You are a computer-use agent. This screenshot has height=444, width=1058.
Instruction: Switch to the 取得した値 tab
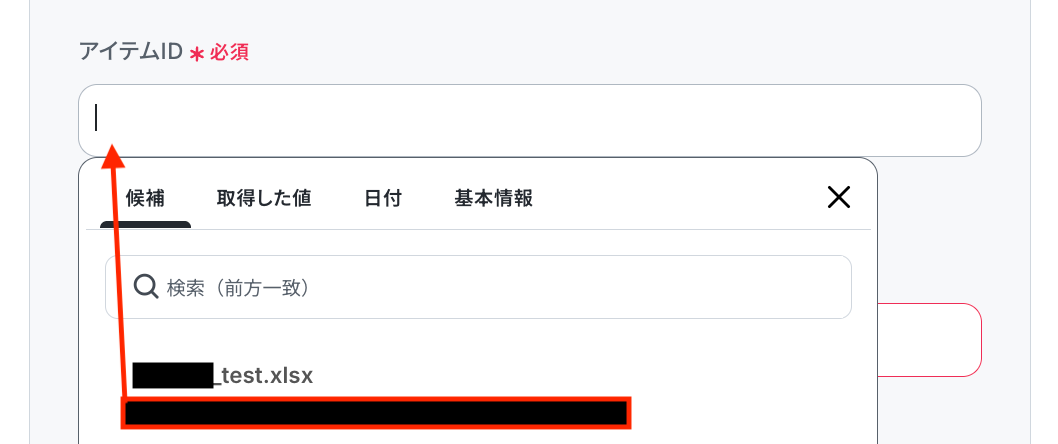[264, 198]
